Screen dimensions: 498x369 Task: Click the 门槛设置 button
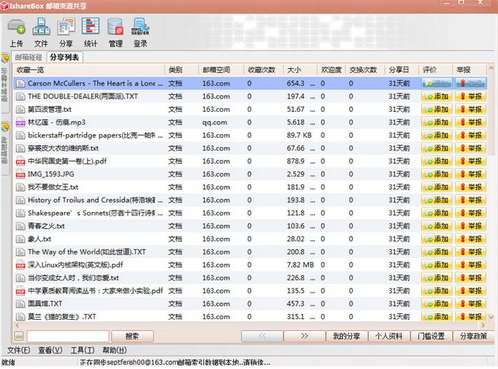tap(431, 336)
